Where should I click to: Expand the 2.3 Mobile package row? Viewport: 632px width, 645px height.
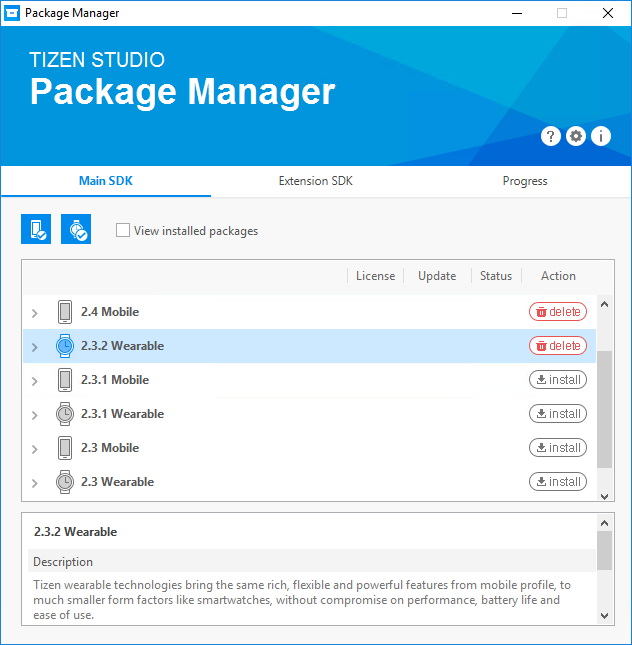tap(35, 449)
